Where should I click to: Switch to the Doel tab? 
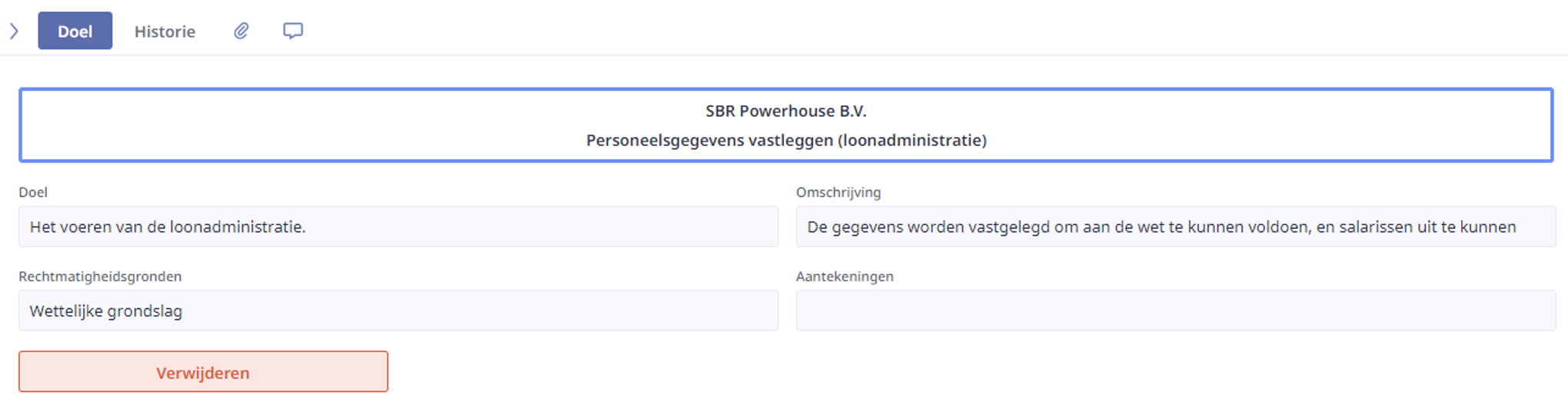coord(75,31)
